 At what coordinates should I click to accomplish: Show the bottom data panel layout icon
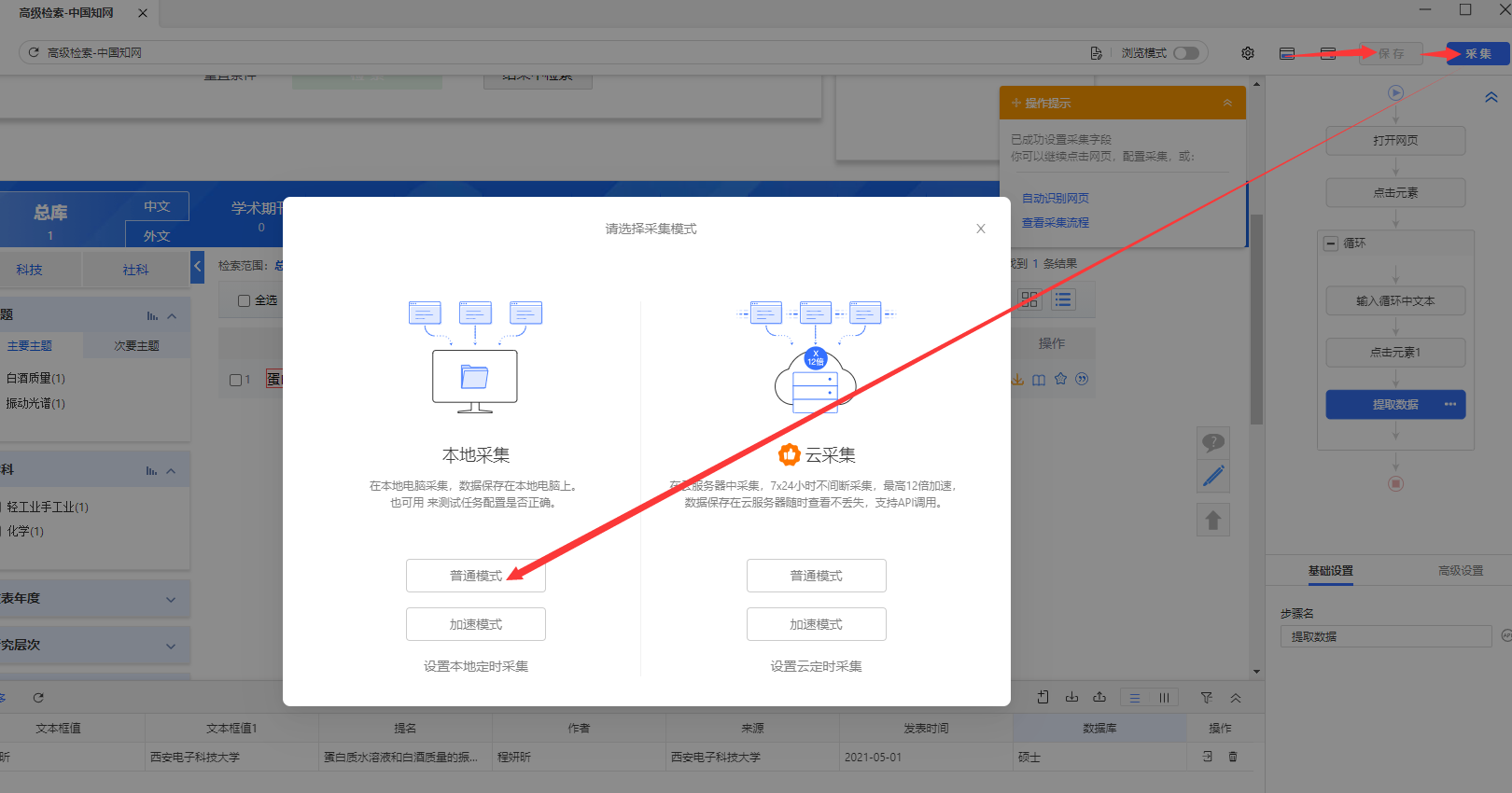(x=1287, y=53)
